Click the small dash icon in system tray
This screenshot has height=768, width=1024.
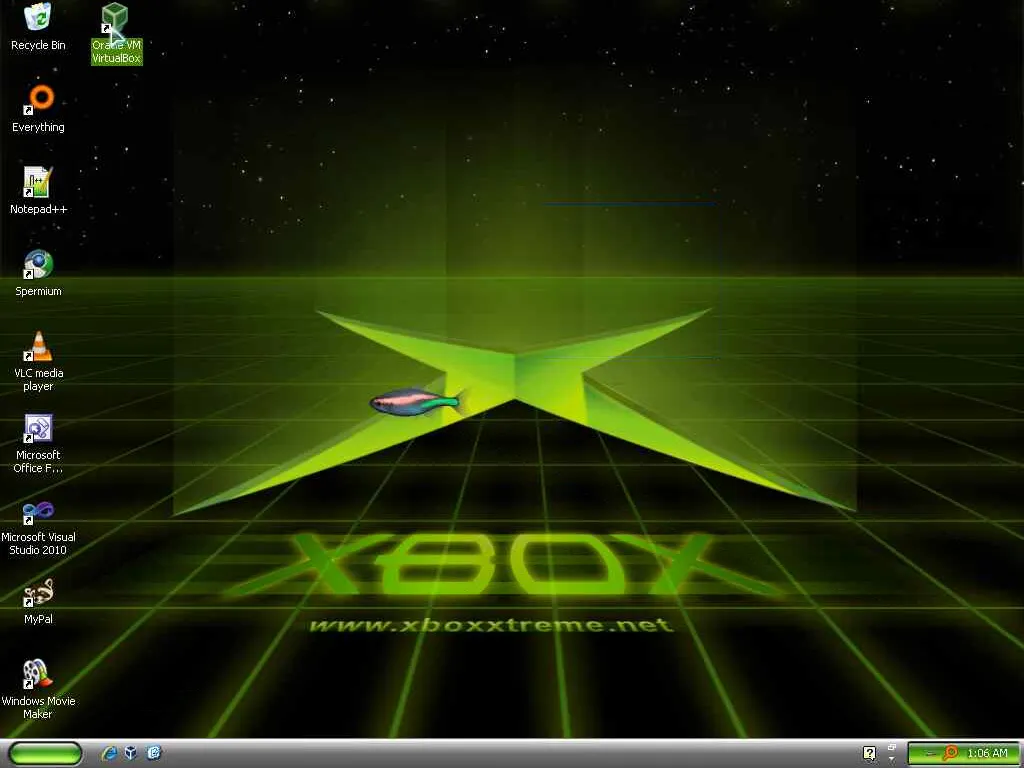coord(931,754)
